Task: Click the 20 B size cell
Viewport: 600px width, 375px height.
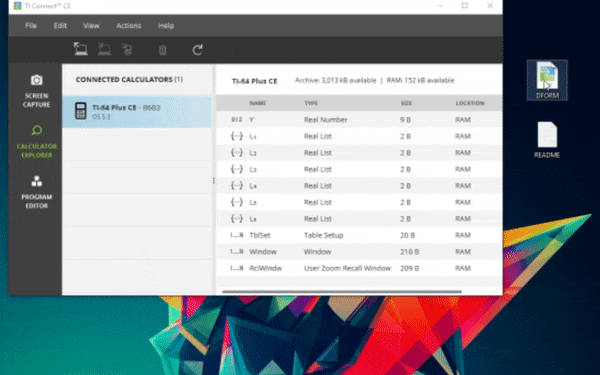Action: tap(408, 235)
